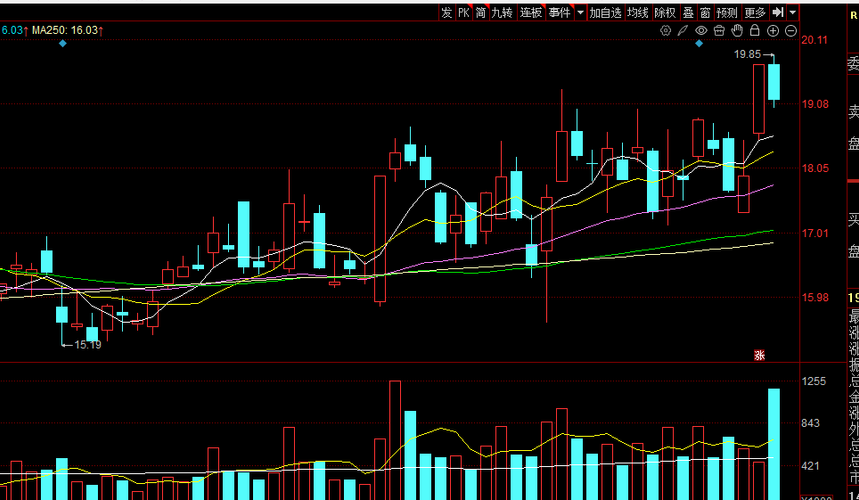The image size is (859, 500).
Task: Click the 1255 volume axis label
Action: (x=814, y=381)
